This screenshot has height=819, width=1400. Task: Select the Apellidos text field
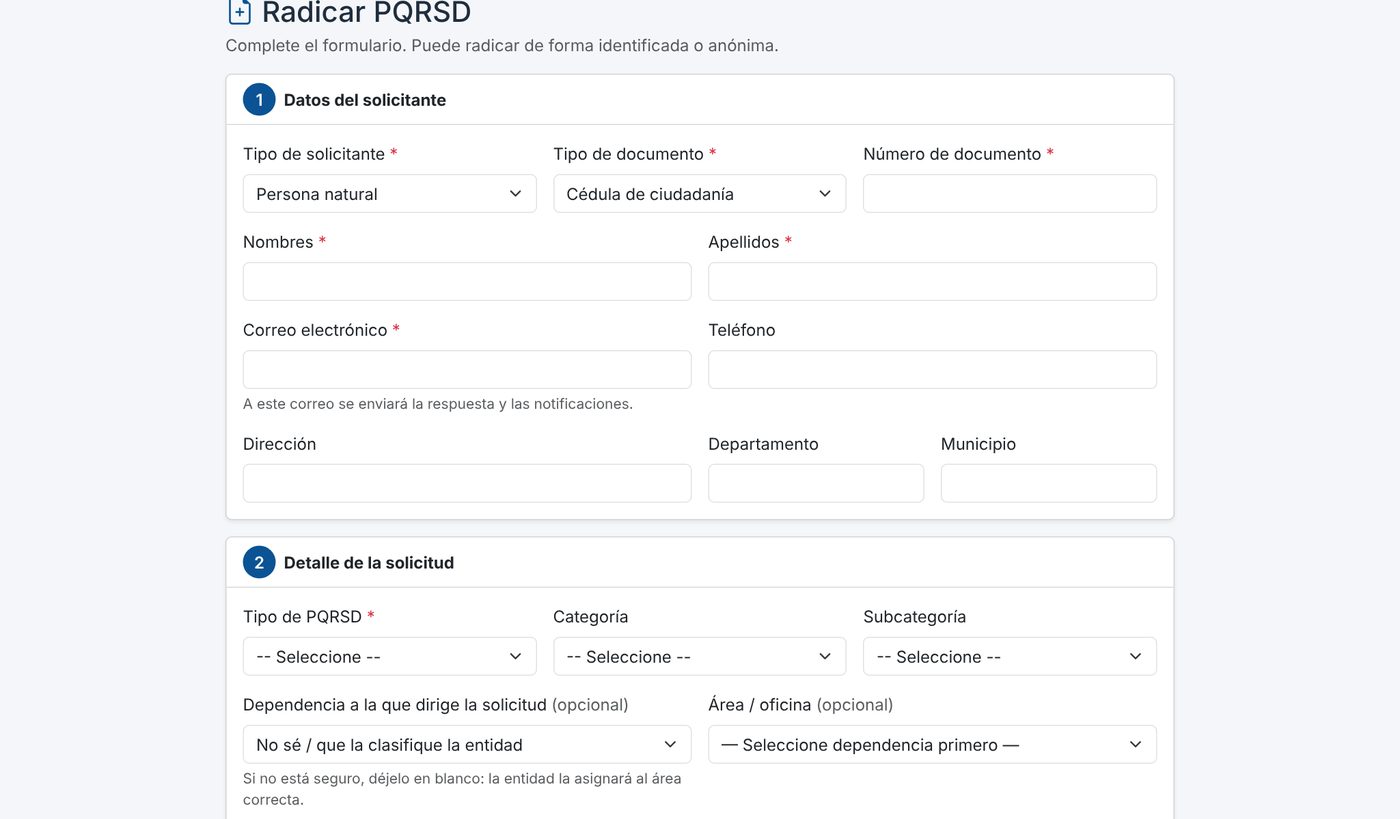click(932, 282)
